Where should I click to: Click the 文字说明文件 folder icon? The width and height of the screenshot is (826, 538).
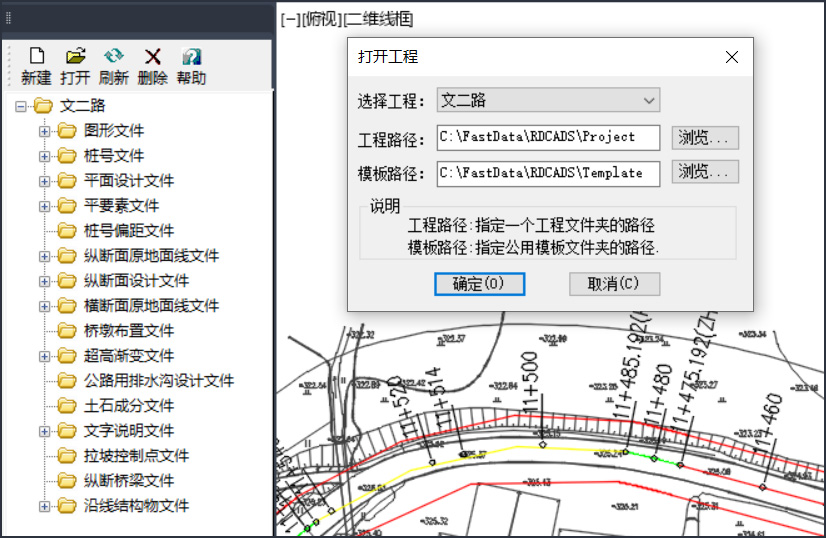(67, 431)
